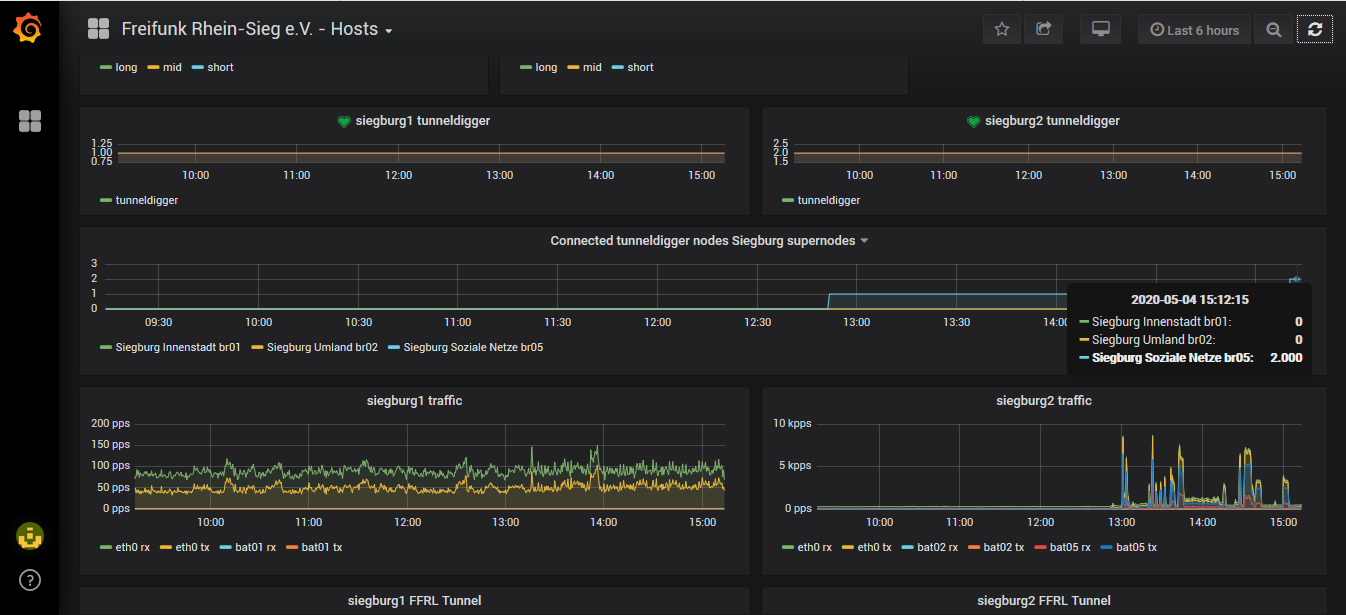The height and width of the screenshot is (615, 1346).
Task: Open the Help question mark icon
Action: 30,579
